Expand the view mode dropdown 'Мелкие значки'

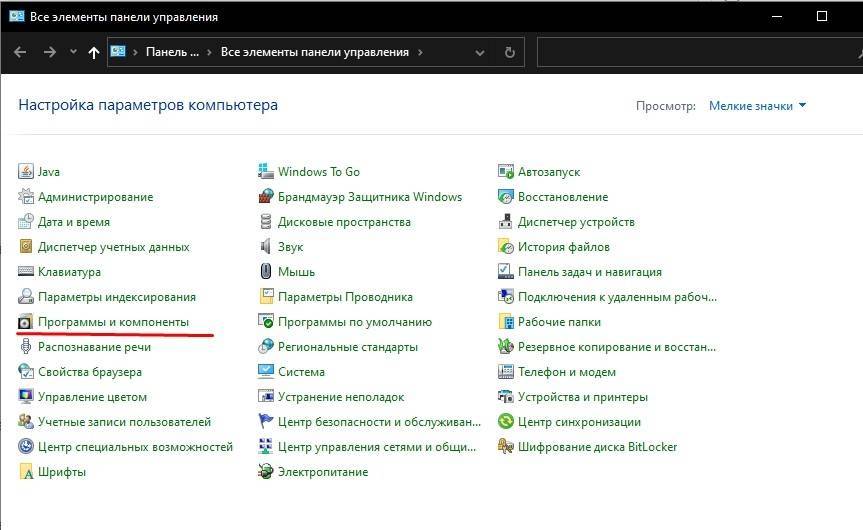[x=757, y=105]
